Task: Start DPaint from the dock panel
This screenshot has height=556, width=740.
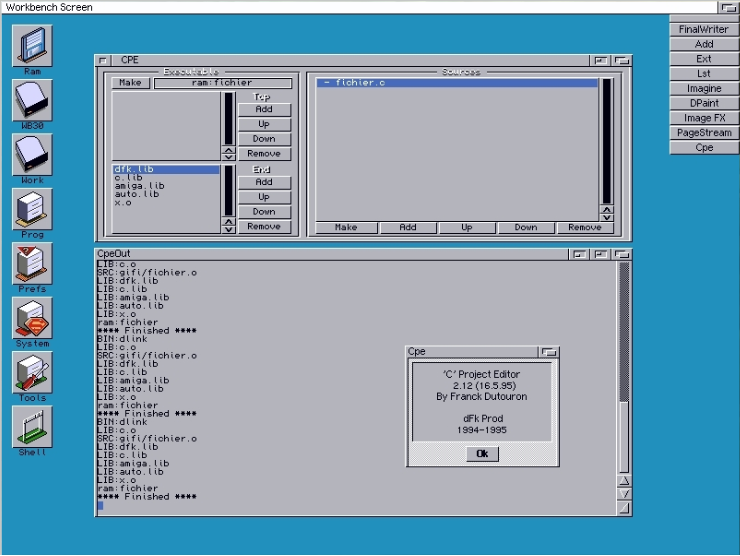Action: 704,103
